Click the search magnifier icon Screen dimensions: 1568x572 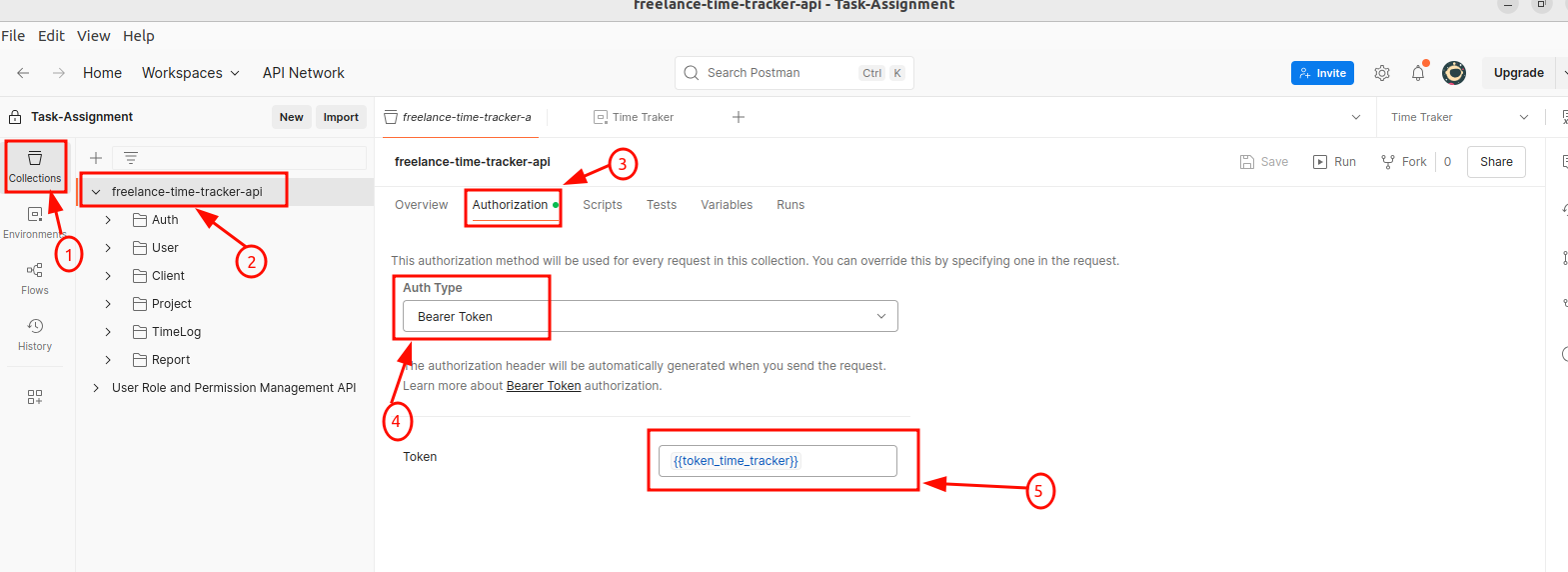692,73
